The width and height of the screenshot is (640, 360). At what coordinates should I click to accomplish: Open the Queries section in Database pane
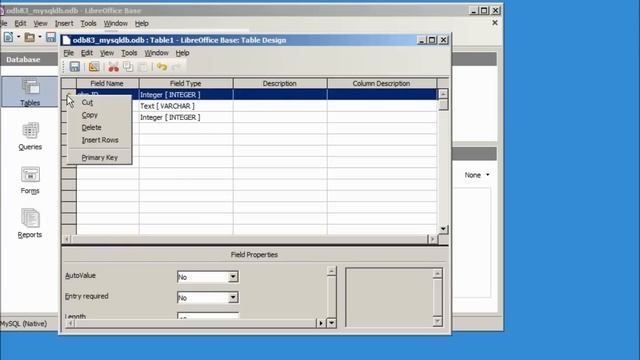click(x=30, y=136)
